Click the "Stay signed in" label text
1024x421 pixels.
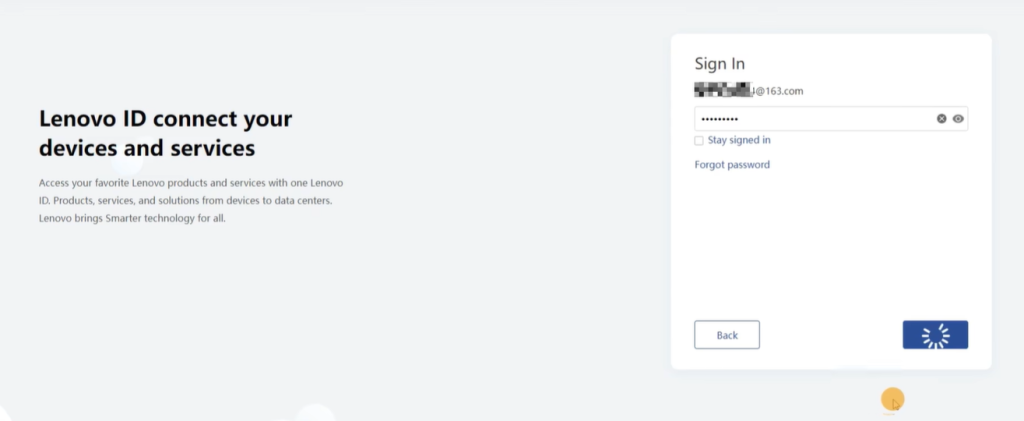[739, 141]
